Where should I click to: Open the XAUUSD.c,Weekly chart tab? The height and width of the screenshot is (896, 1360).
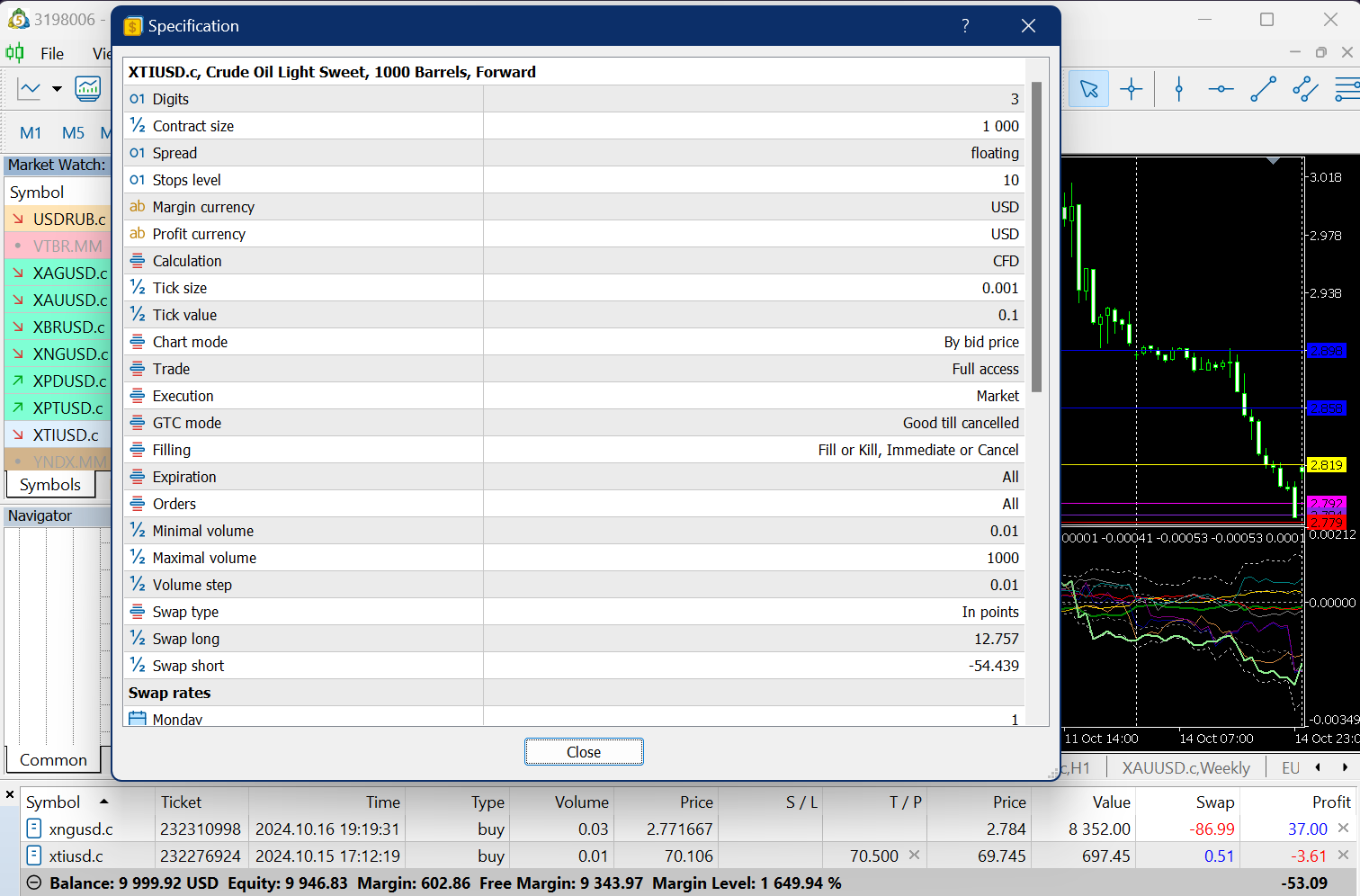tap(1186, 767)
